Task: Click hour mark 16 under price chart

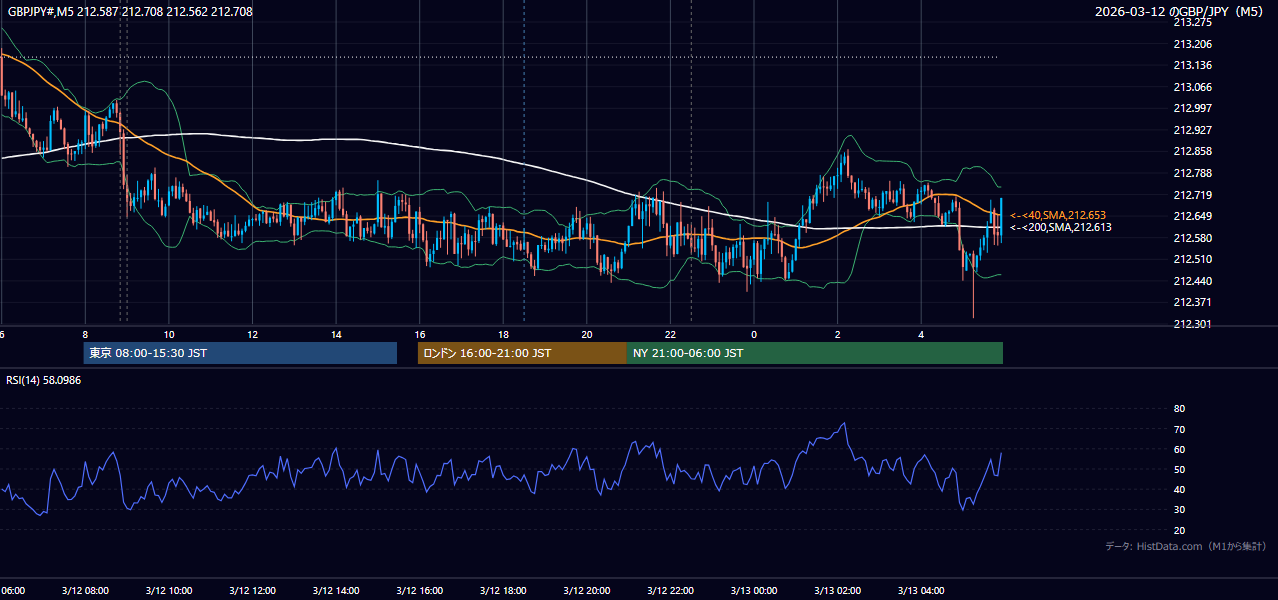Action: 420,334
